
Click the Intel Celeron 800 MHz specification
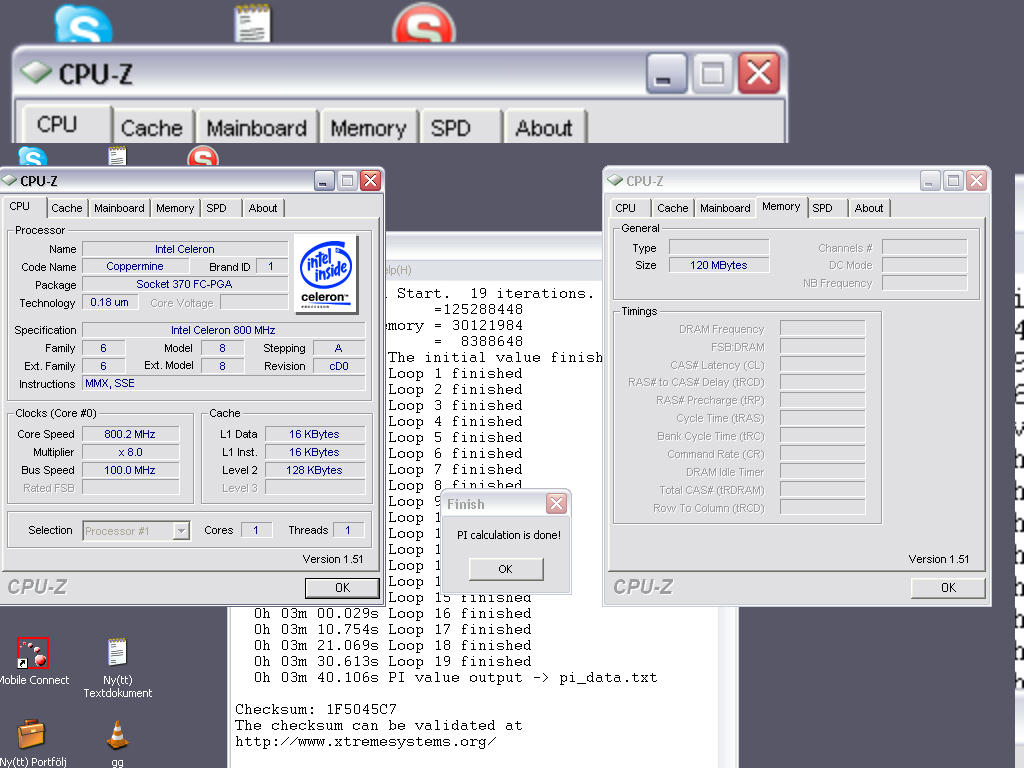click(x=223, y=330)
